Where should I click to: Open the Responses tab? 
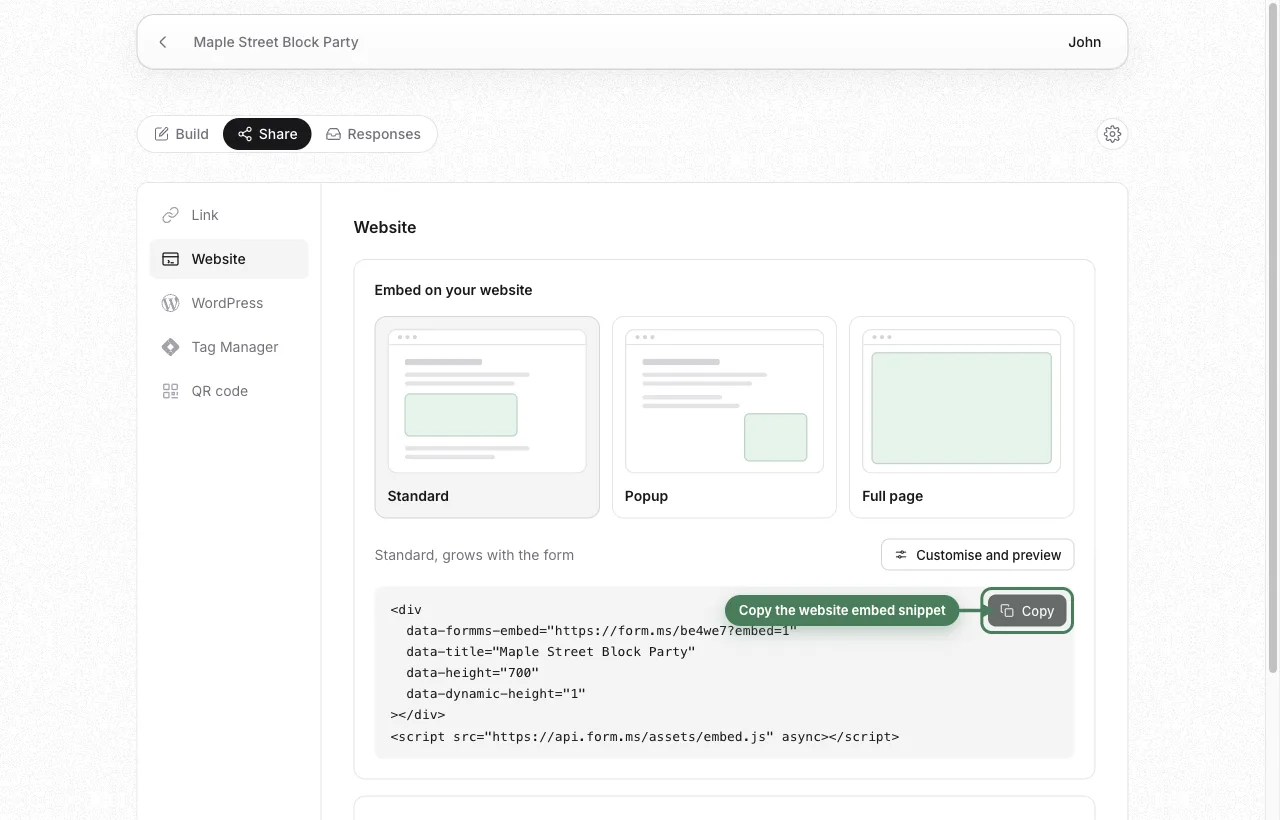tap(373, 134)
